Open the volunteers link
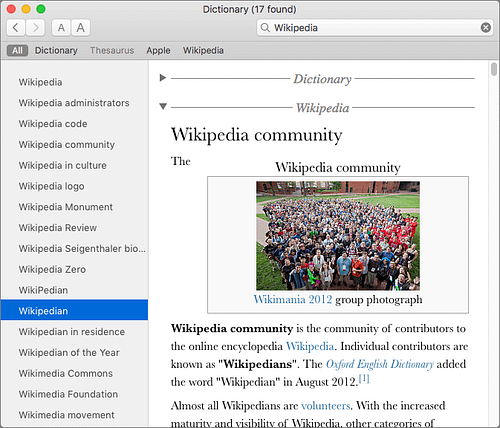The image size is (500, 428). click(x=326, y=406)
